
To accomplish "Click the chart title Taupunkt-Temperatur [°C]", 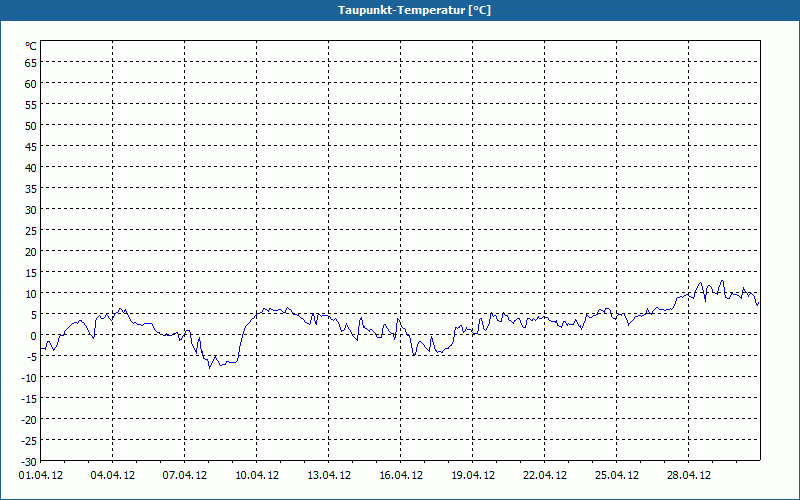I will tap(414, 10).
